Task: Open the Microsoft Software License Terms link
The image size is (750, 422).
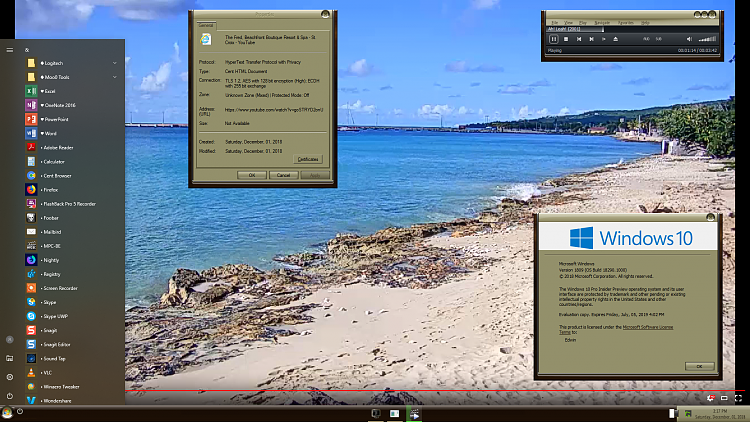Action: pos(616,330)
